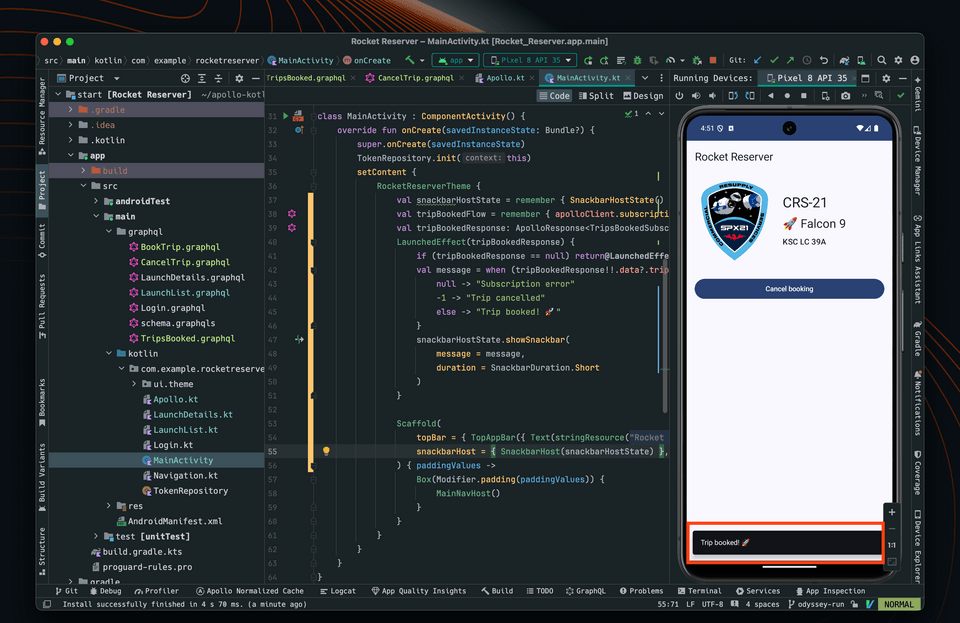The width and height of the screenshot is (960, 623).
Task: Toggle the Gradle tool window on right
Action: point(917,338)
